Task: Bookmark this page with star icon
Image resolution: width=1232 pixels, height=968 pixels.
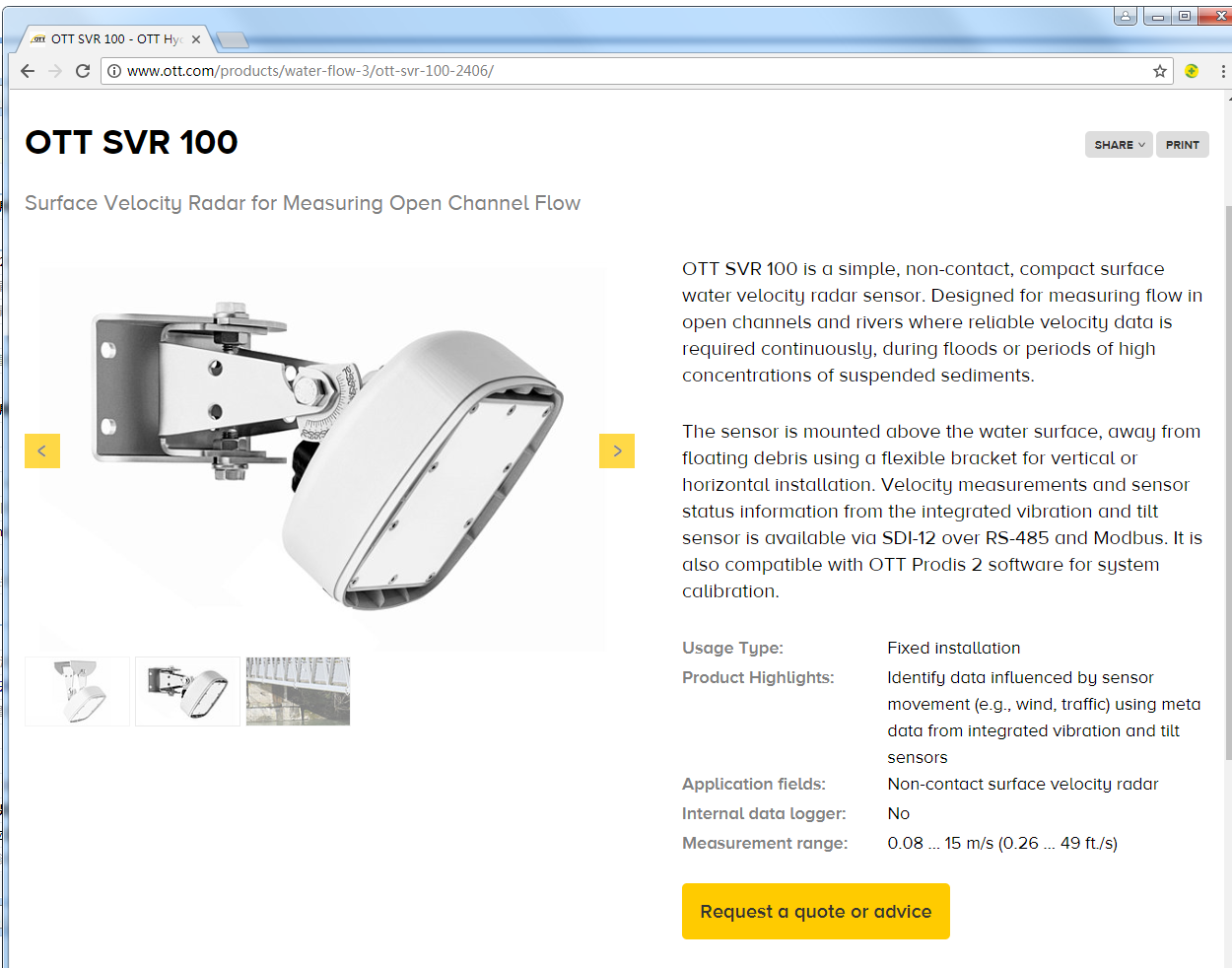Action: tap(1160, 71)
